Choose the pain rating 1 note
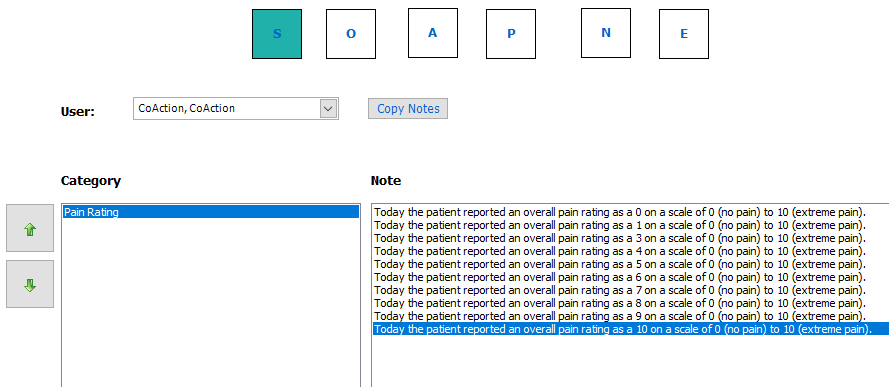889x387 pixels. pyautogui.click(x=620, y=225)
